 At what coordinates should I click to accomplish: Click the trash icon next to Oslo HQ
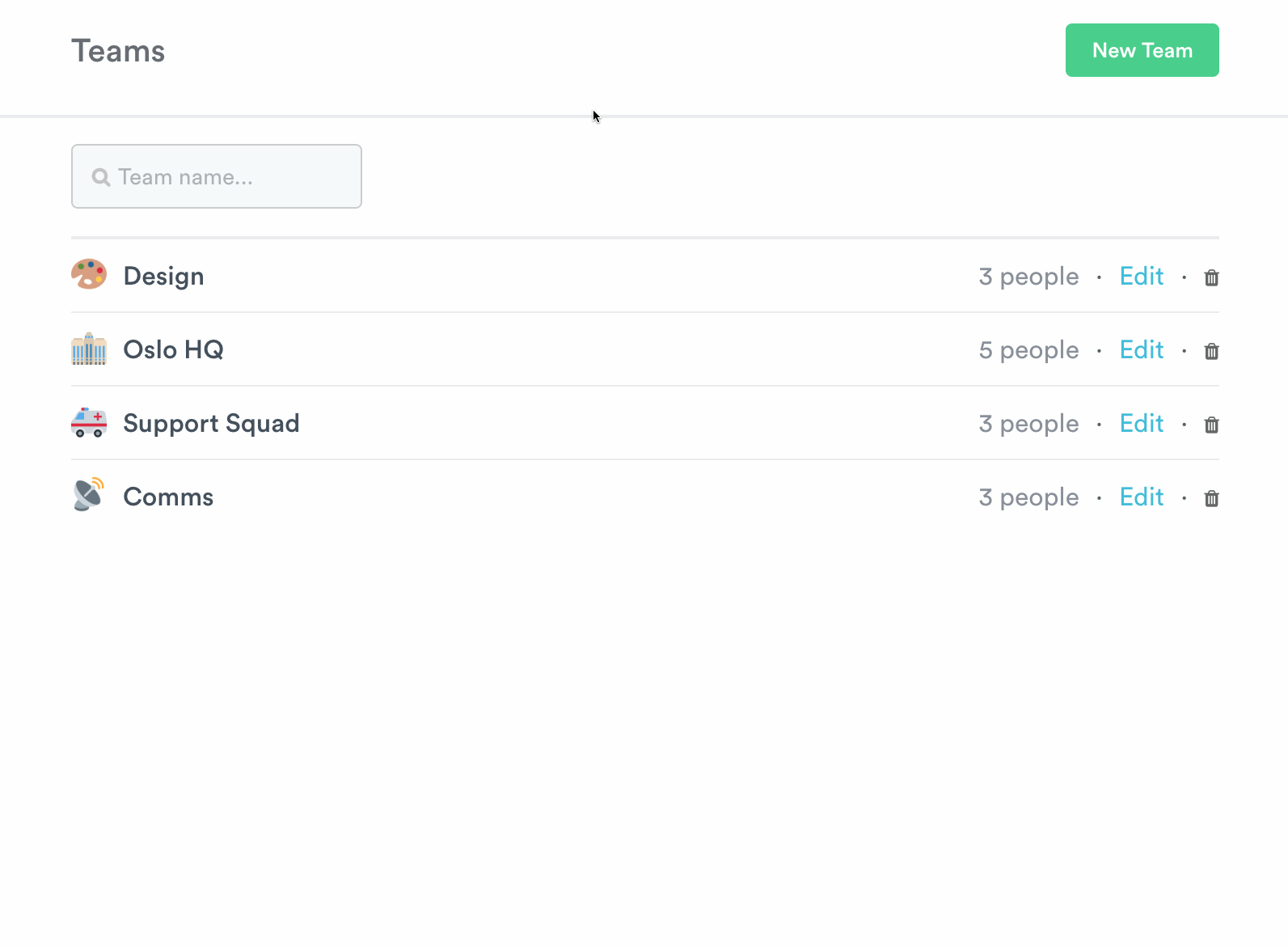pos(1211,351)
